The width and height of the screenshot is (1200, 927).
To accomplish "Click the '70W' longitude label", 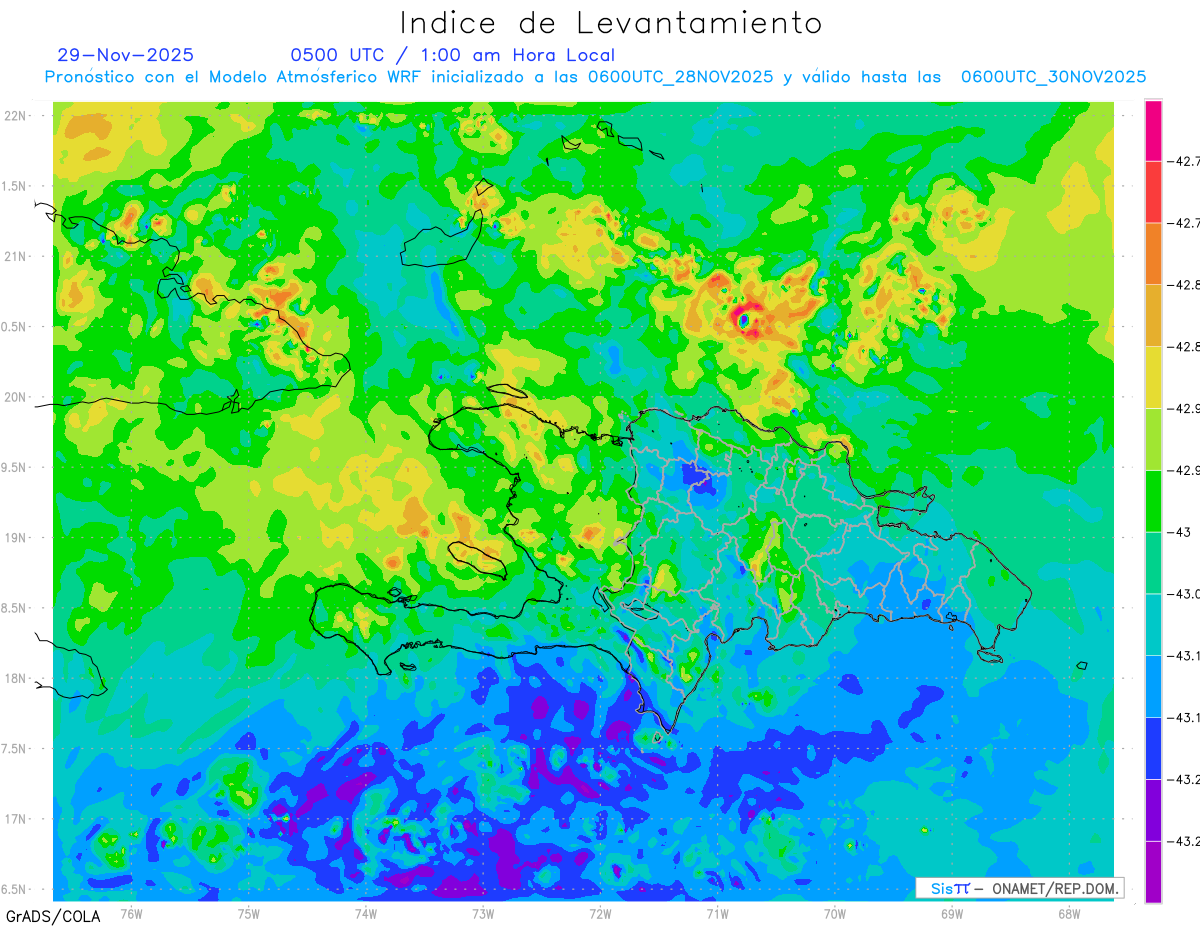I will click(x=835, y=913).
